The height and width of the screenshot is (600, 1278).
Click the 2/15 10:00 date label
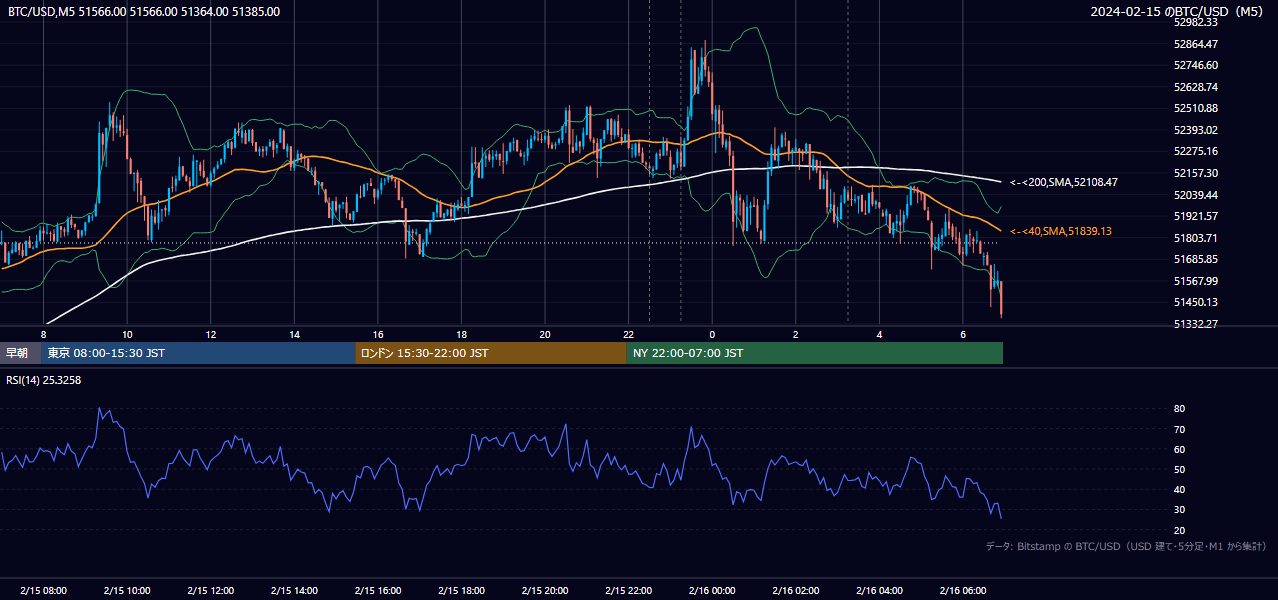pyautogui.click(x=127, y=590)
